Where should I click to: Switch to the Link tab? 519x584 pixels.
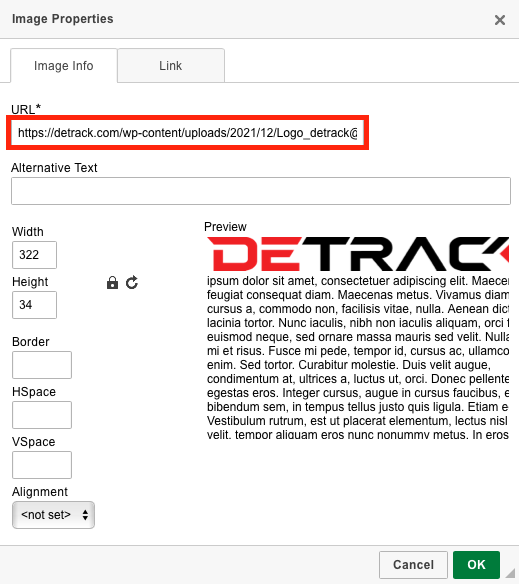point(171,66)
